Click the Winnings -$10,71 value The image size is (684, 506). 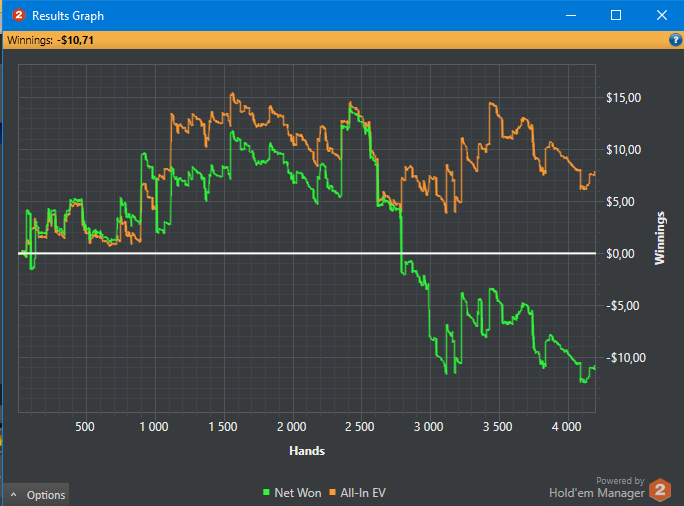75,41
